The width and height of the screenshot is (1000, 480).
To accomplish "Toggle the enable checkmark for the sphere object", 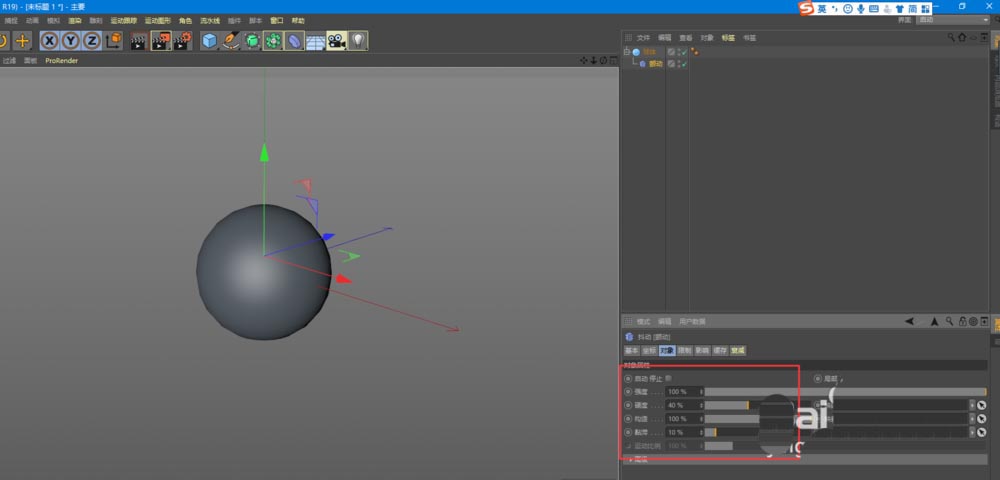I will coord(682,52).
